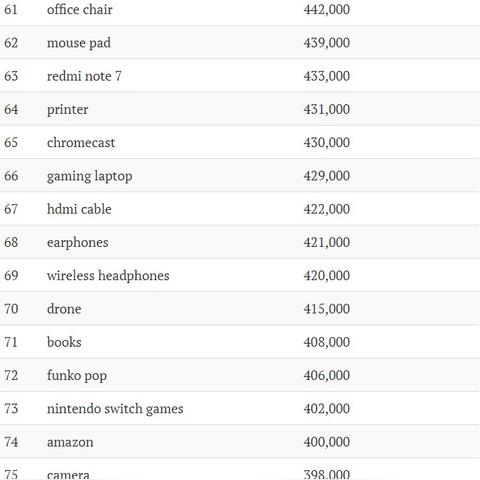Select the 400,000 volume cell

[327, 442]
